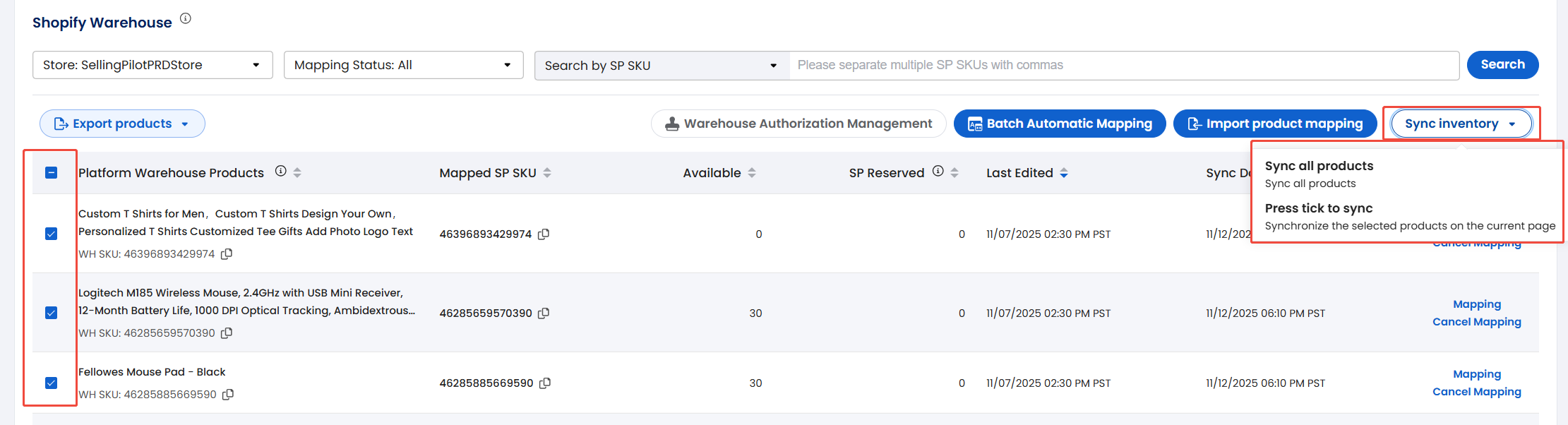
Task: Click the info icon beside Shopify Warehouse title
Action: pos(186,18)
